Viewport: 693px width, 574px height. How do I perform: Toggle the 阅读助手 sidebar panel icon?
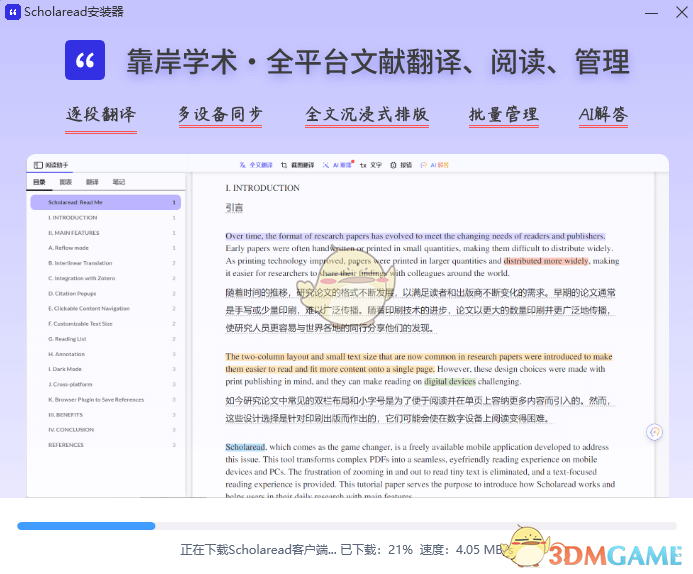(x=38, y=165)
